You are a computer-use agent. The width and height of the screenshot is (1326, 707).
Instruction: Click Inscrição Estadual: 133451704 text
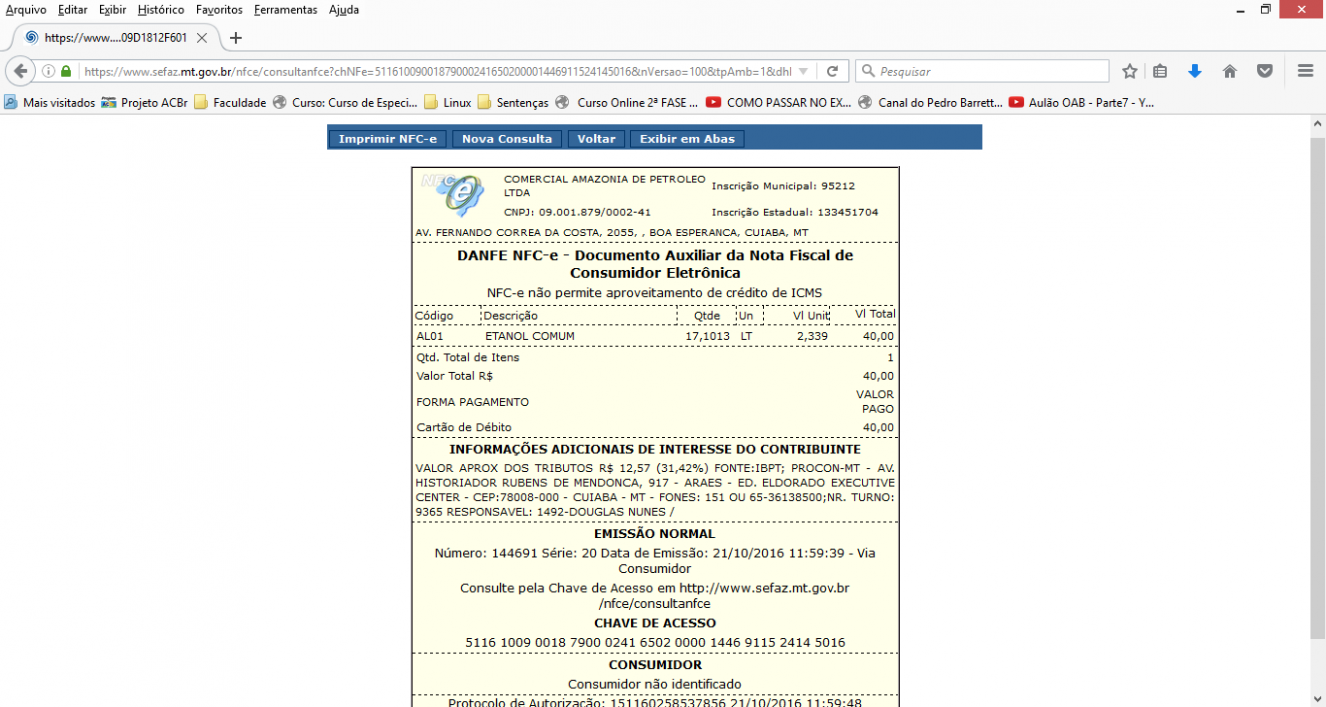tap(795, 213)
